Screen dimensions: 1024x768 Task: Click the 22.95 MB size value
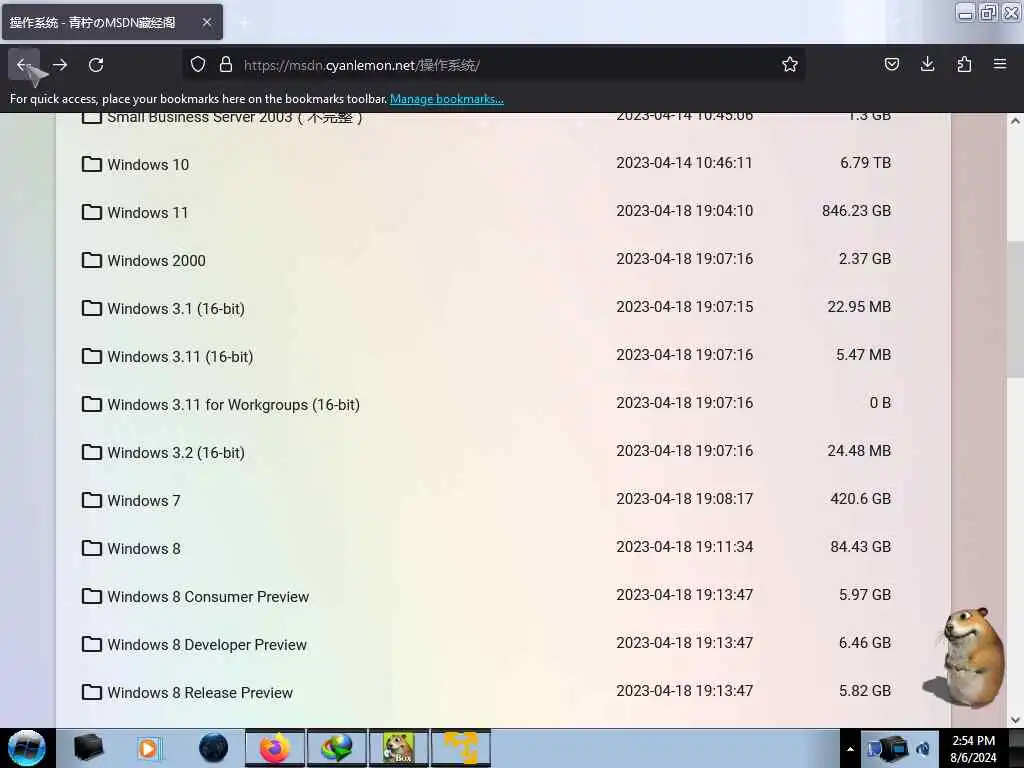(x=859, y=307)
